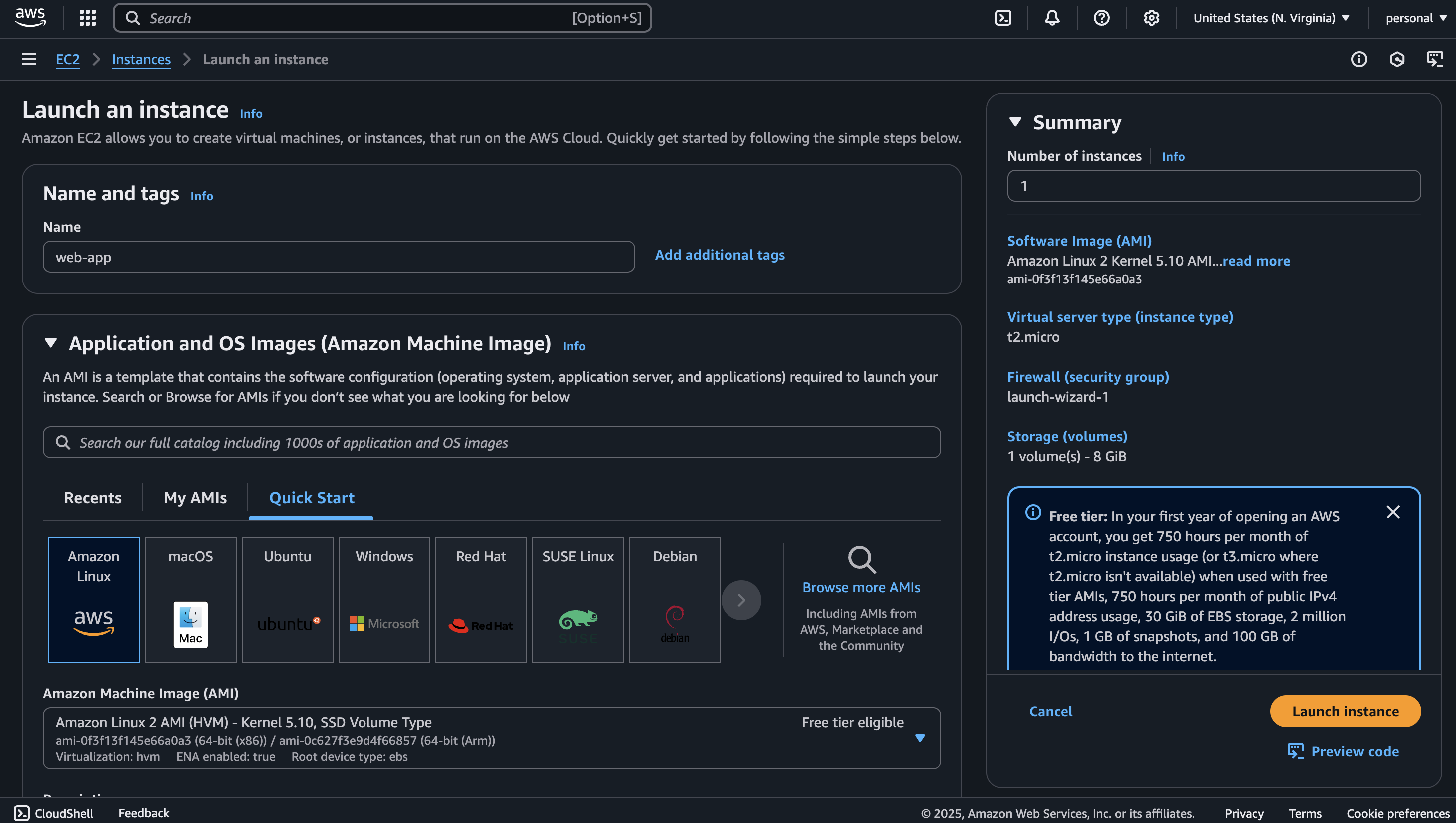Select the Windows AMI tile
Screen dimensions: 1456x823
[384, 600]
